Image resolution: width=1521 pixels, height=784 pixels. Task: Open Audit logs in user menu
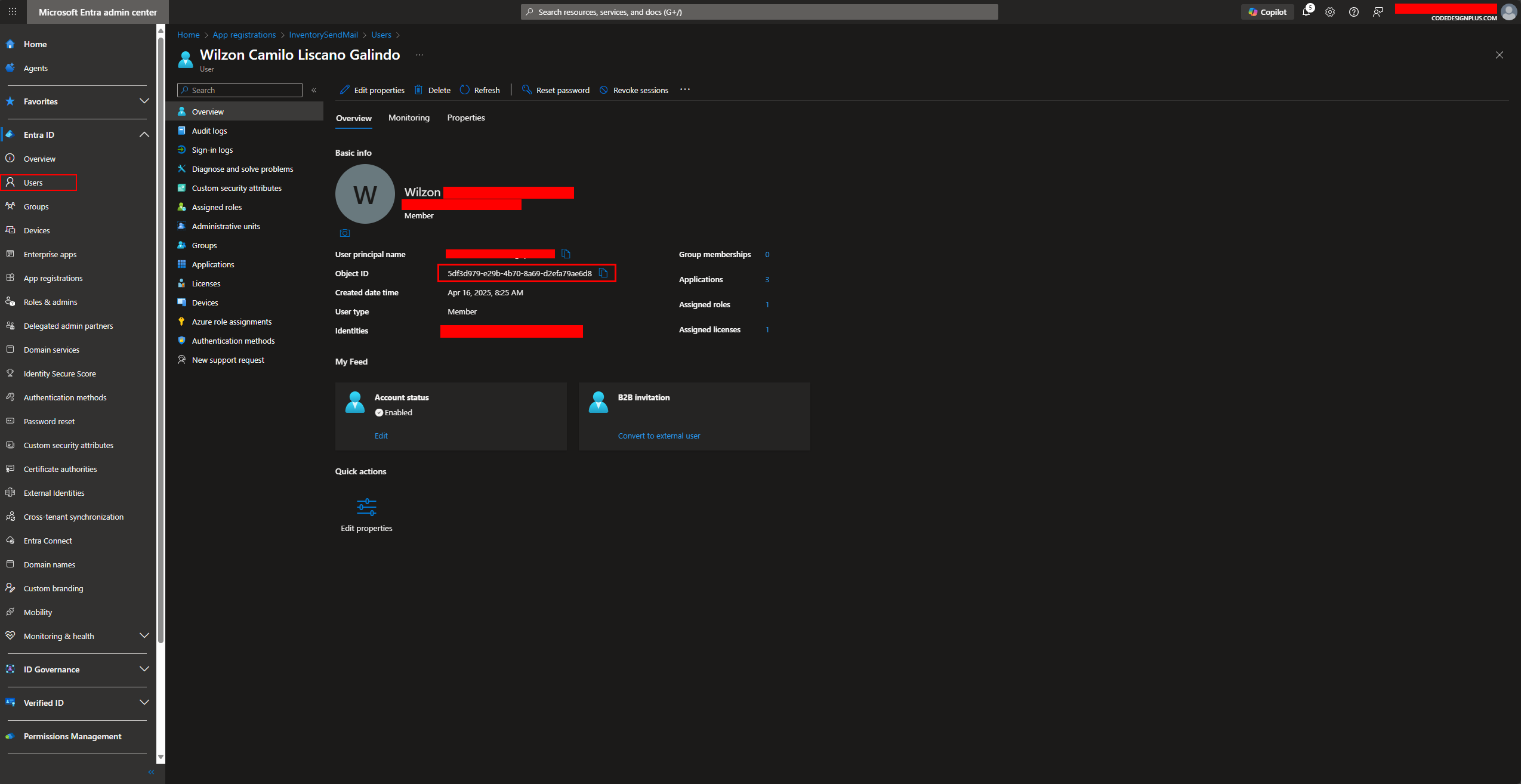(x=209, y=131)
